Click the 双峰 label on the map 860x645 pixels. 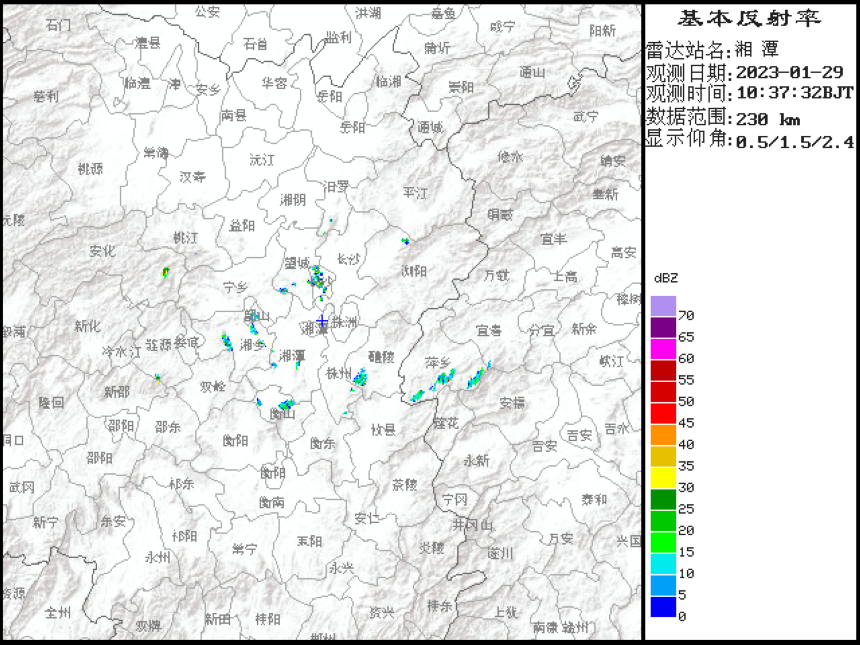coord(213,387)
